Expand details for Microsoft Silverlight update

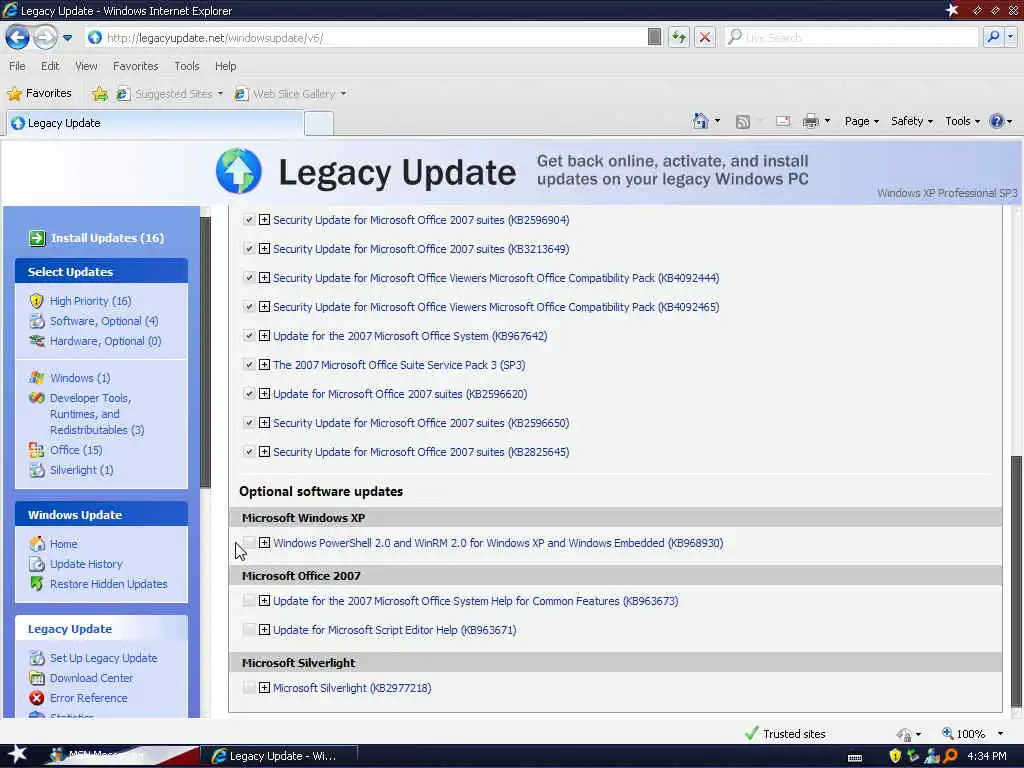(264, 687)
